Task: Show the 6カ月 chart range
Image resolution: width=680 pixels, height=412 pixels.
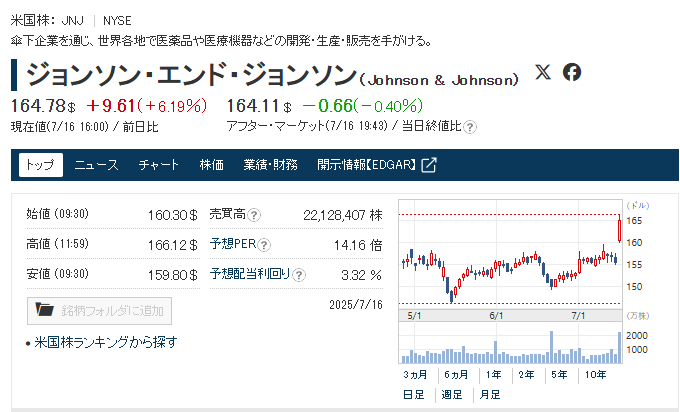Action: point(456,375)
